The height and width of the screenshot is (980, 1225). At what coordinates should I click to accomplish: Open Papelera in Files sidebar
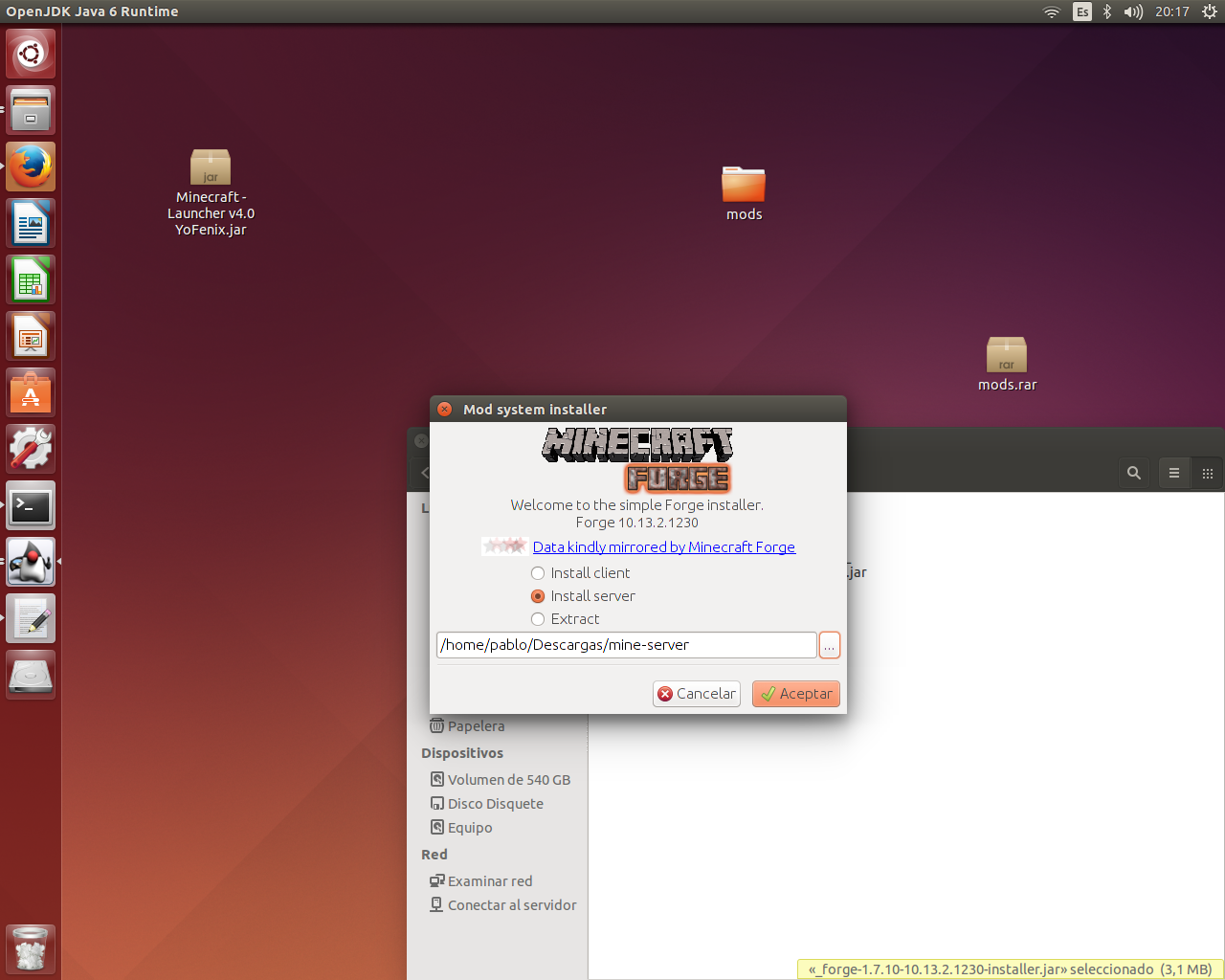(x=467, y=725)
